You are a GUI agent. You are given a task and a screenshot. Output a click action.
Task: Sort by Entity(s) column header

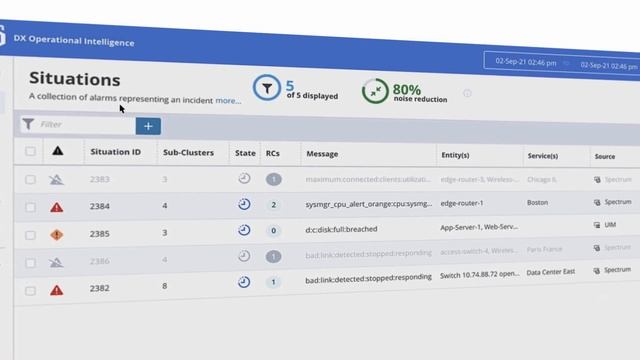455,155
